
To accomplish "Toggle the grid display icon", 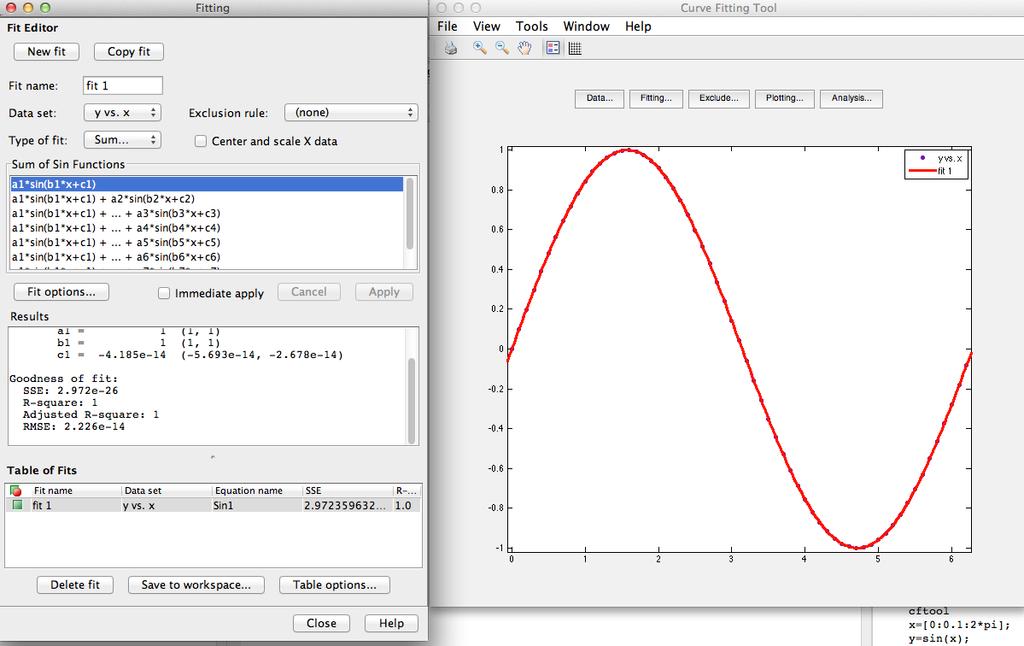I will coord(575,48).
